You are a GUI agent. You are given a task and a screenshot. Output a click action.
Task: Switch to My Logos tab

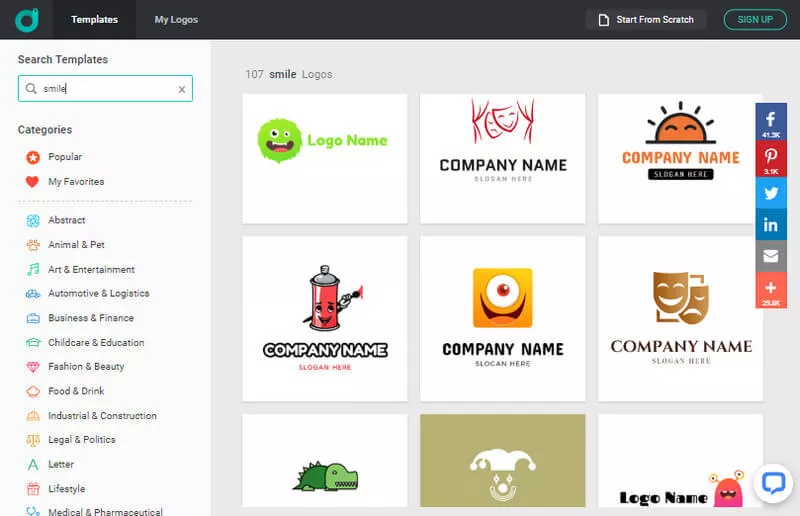click(176, 19)
